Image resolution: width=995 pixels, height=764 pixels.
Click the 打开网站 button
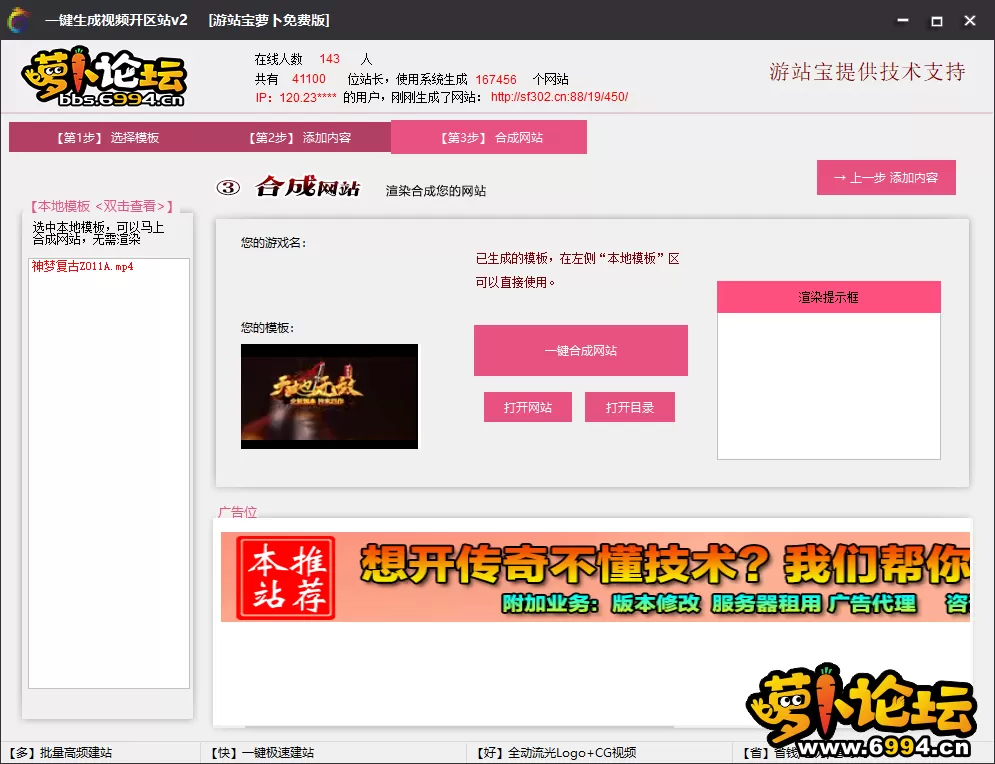click(528, 407)
